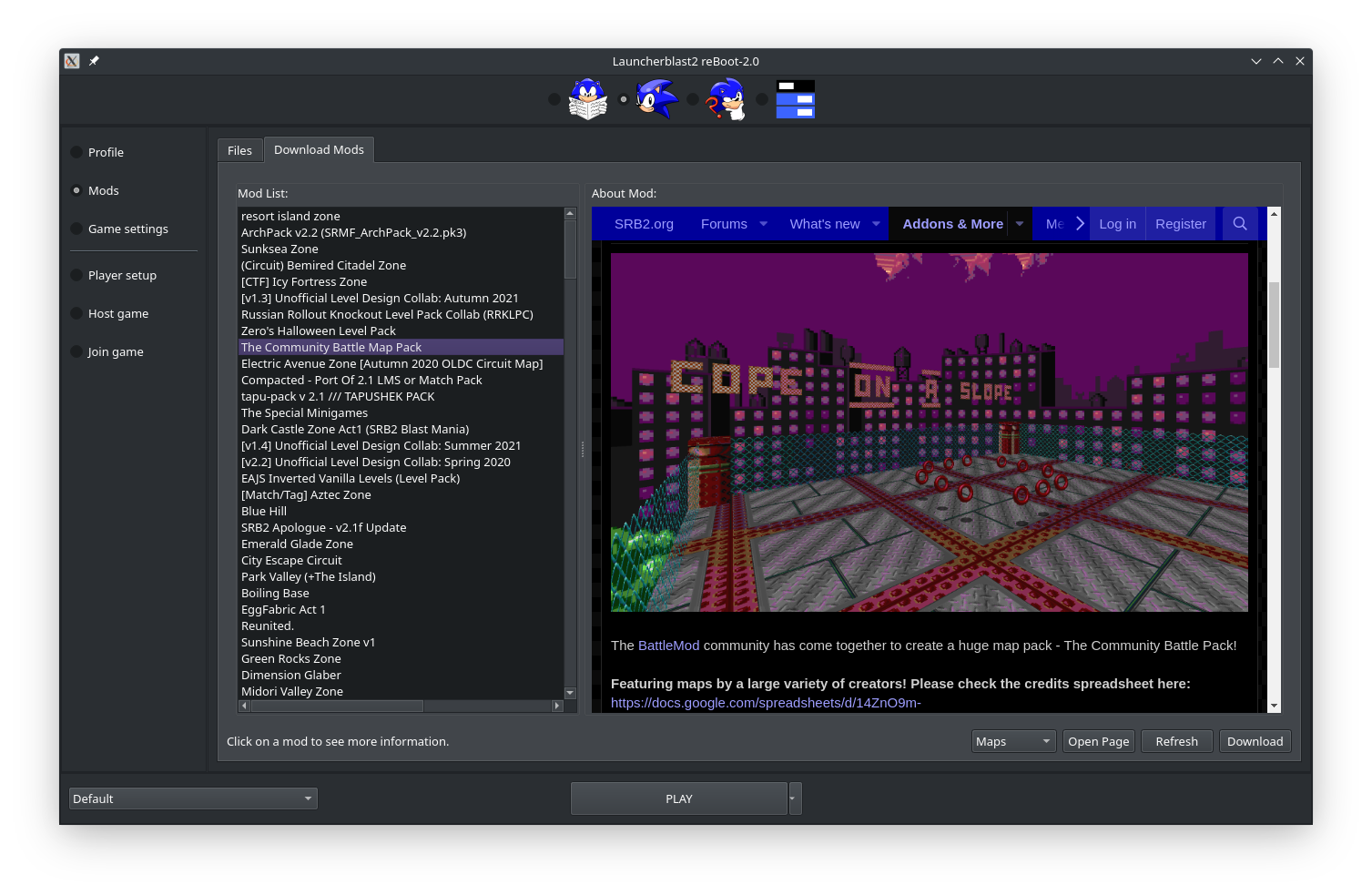Click the mod list scroll right arrow
This screenshot has width=1372, height=895.
[x=557, y=706]
